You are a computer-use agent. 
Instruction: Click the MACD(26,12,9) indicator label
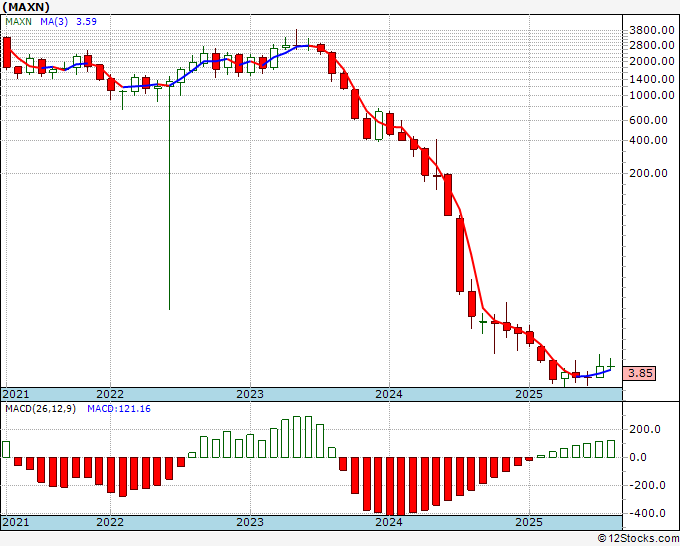pyautogui.click(x=40, y=409)
